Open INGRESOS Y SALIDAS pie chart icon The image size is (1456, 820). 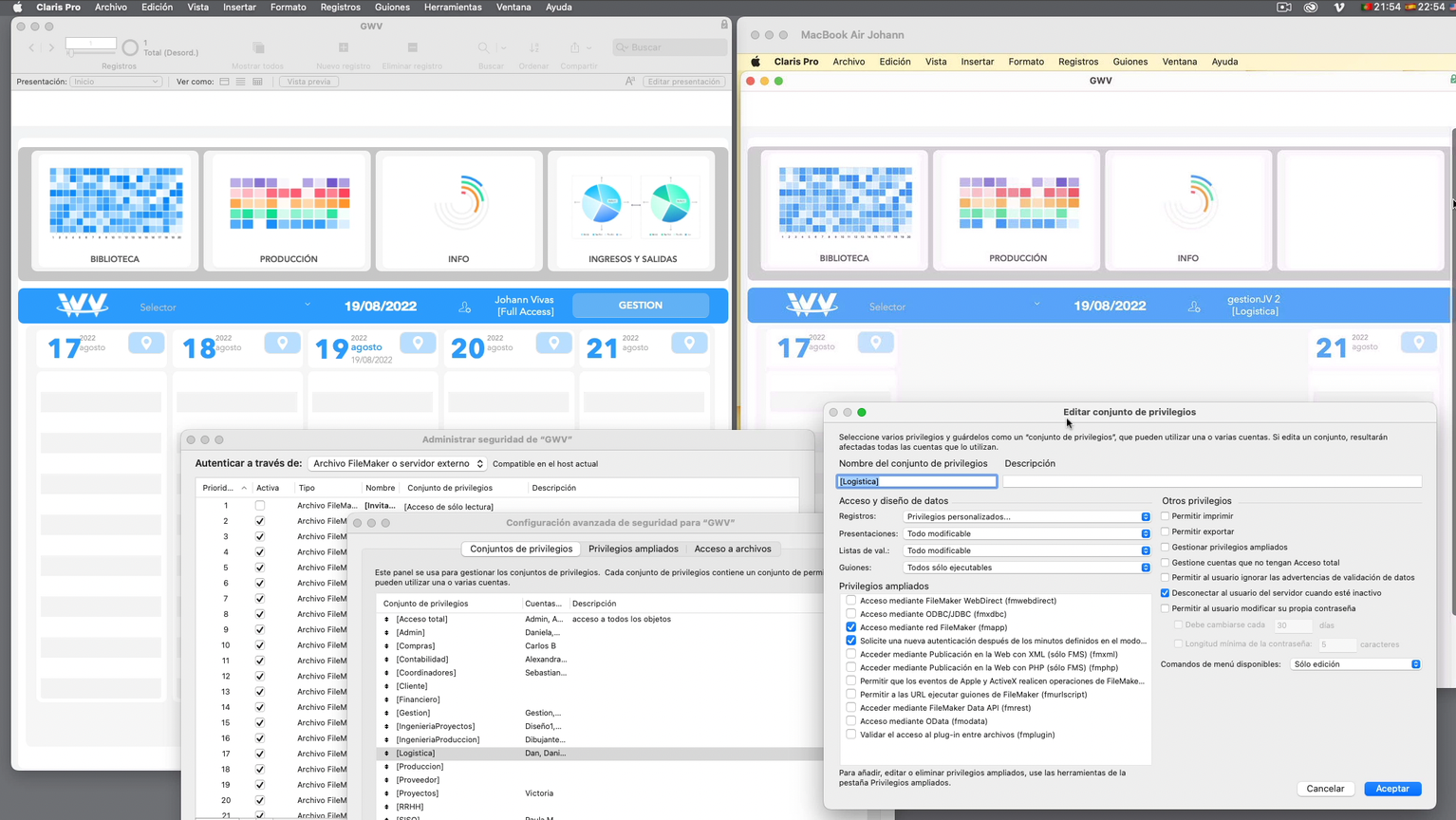633,211
